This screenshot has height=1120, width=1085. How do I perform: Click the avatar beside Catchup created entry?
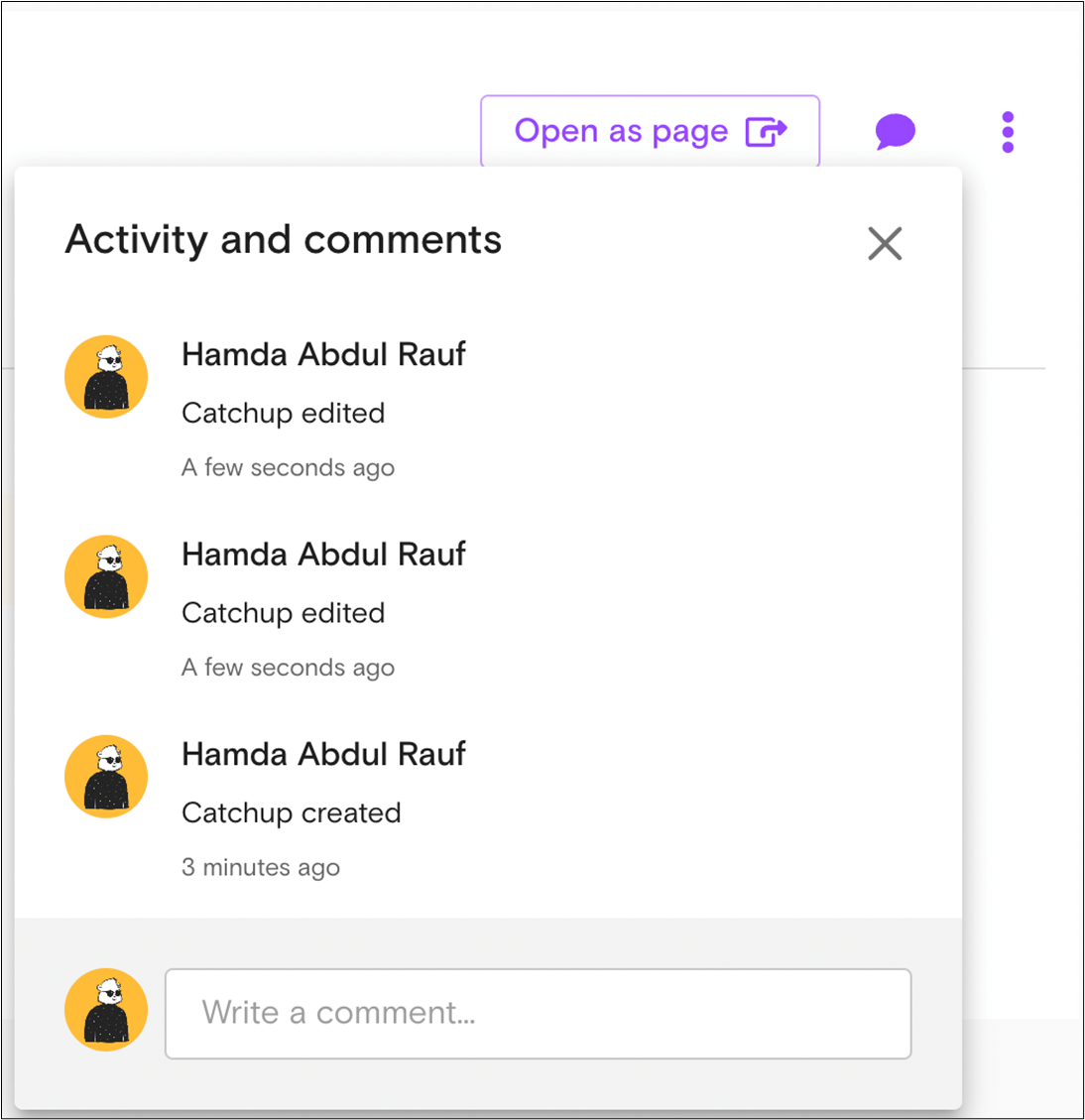[106, 777]
